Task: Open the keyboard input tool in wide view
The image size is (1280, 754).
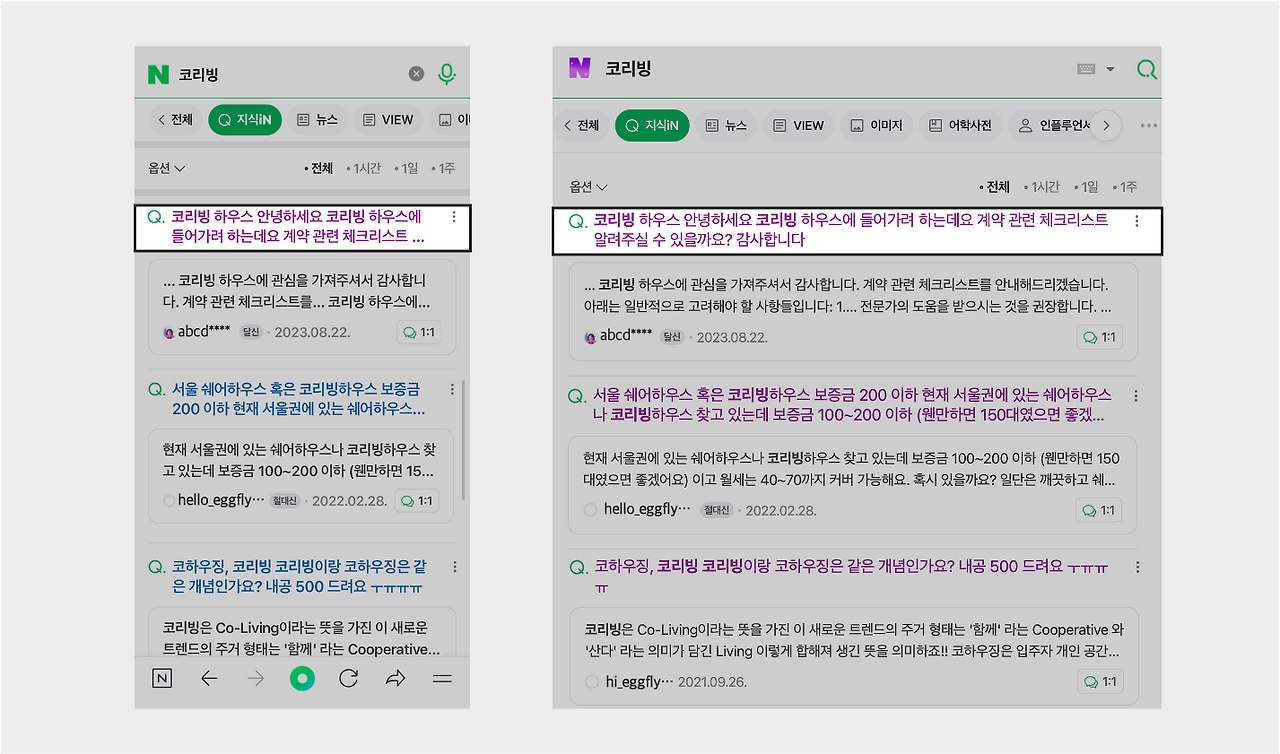Action: click(1087, 69)
